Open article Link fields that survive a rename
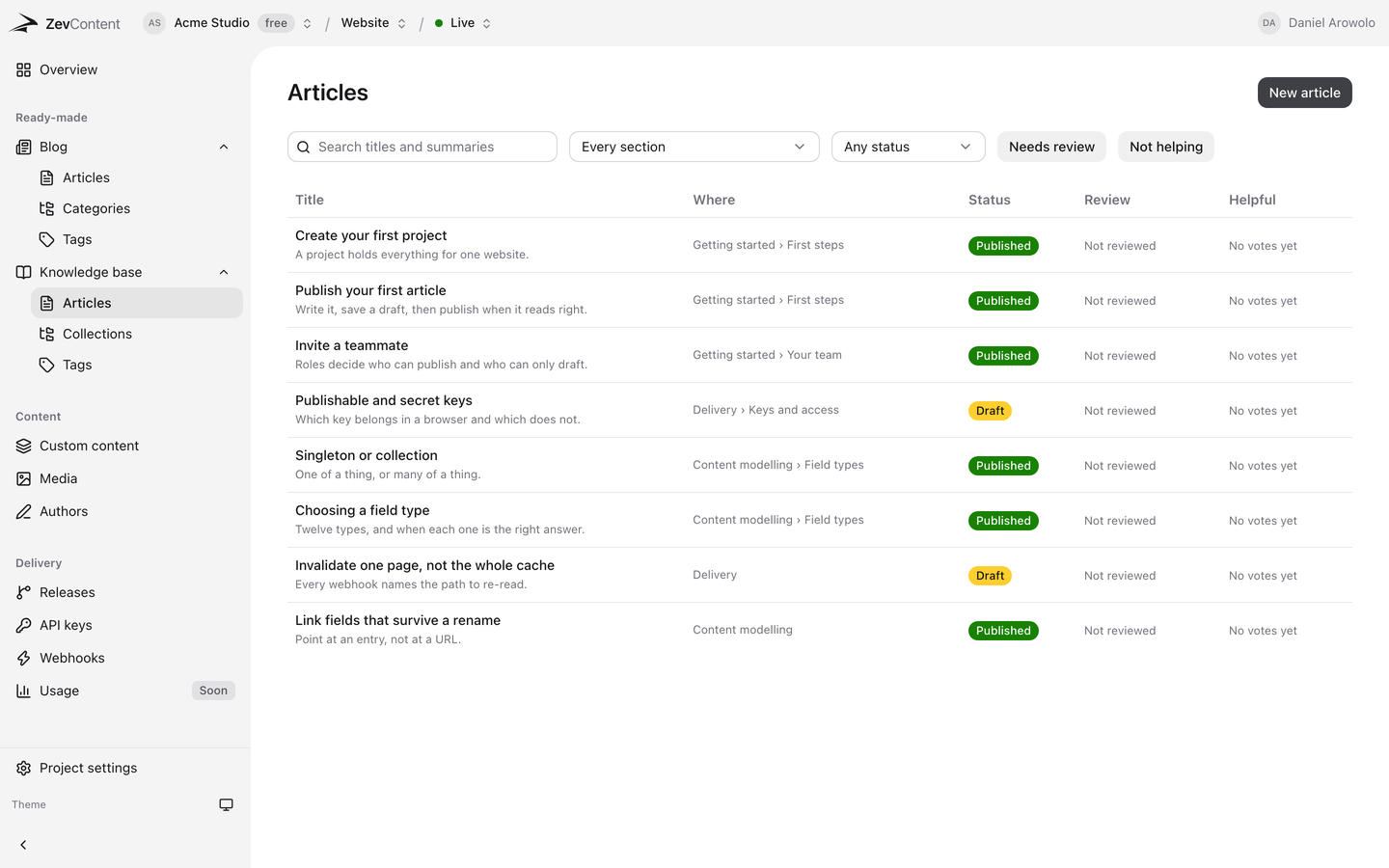The height and width of the screenshot is (868, 1389). point(397,620)
